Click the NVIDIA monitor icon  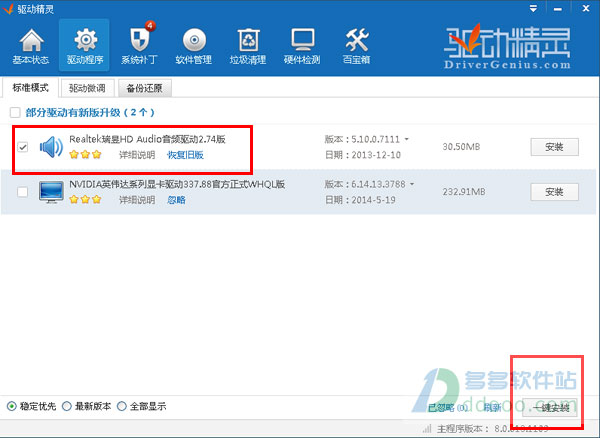51,192
